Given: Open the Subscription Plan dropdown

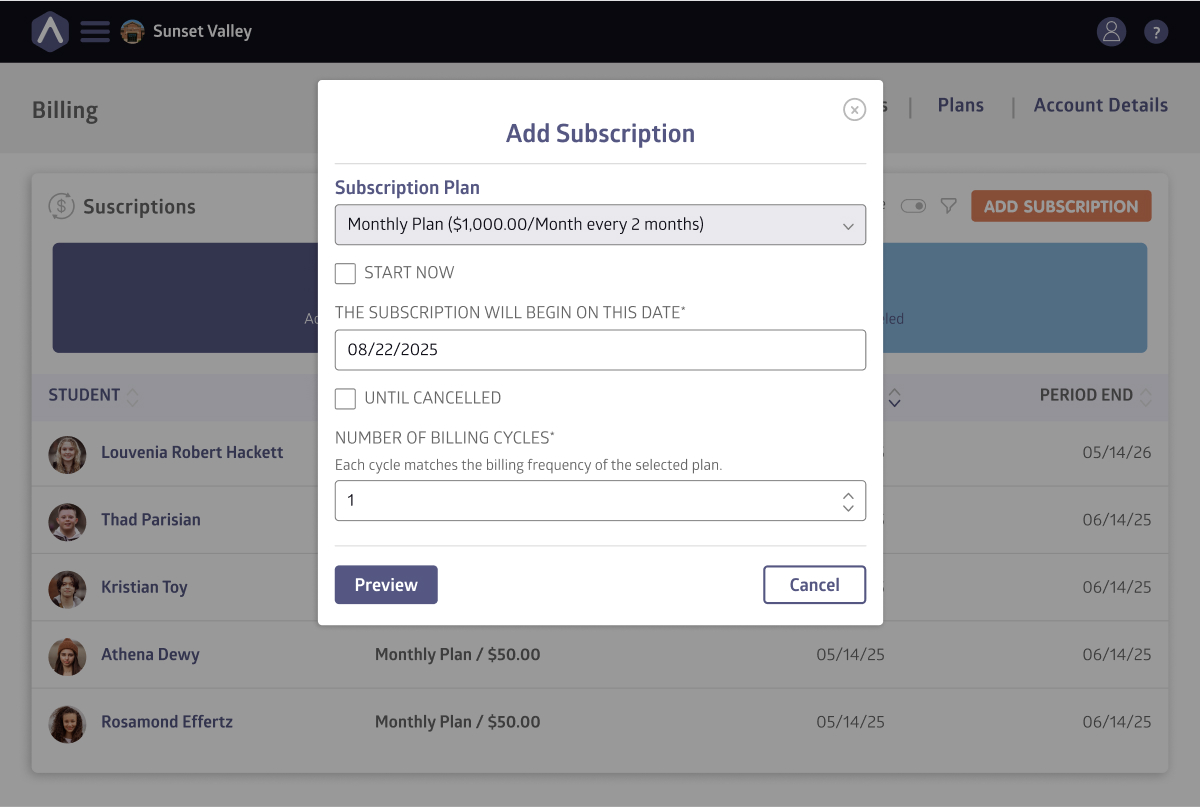Looking at the screenshot, I should 600,225.
